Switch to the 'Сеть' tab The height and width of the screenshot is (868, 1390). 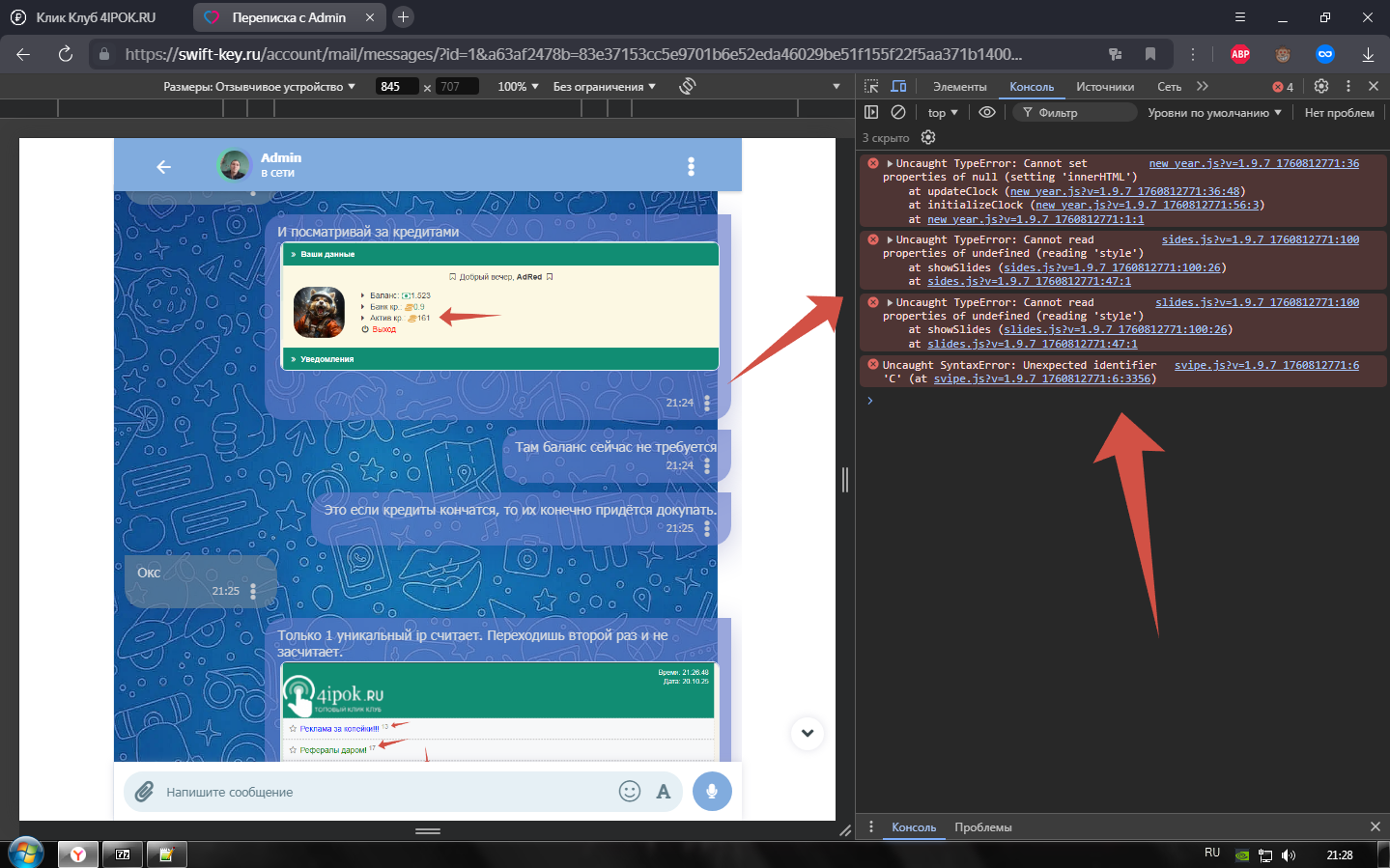pos(1169,87)
